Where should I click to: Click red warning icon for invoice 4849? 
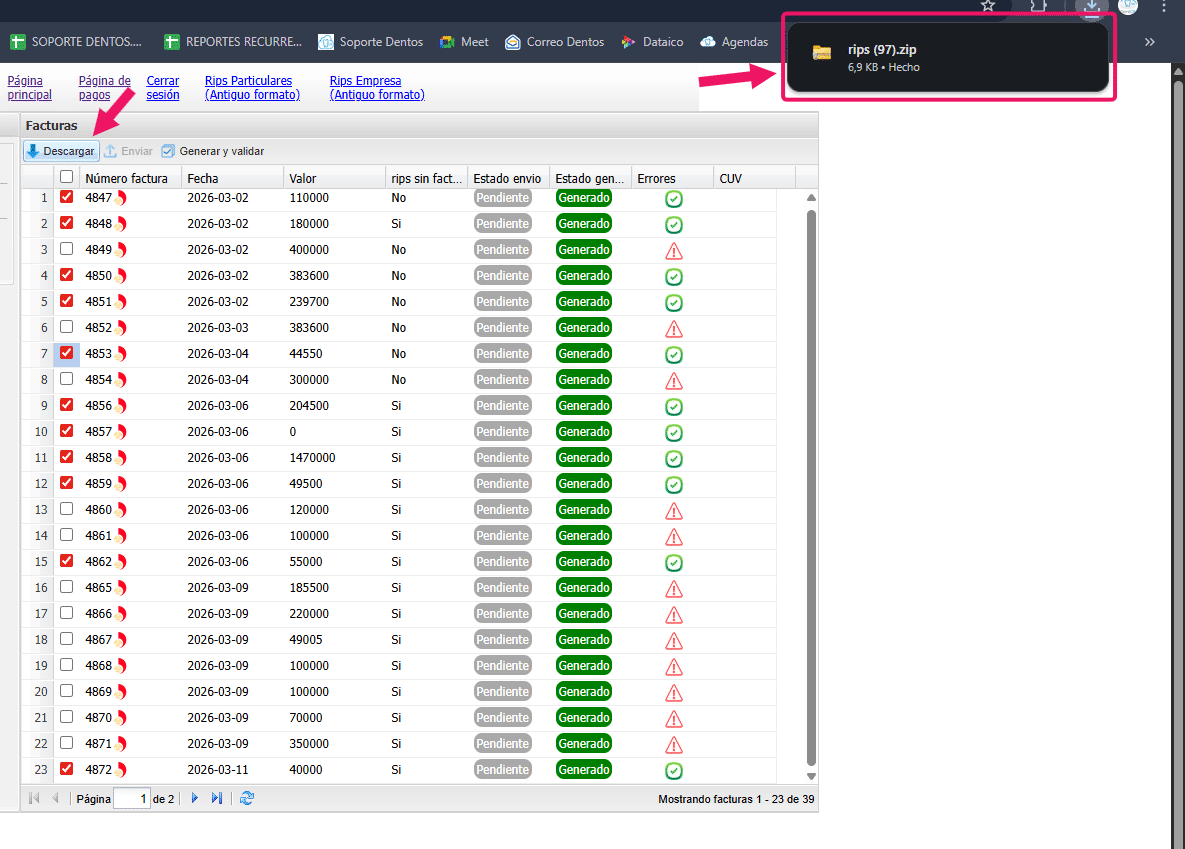point(674,250)
